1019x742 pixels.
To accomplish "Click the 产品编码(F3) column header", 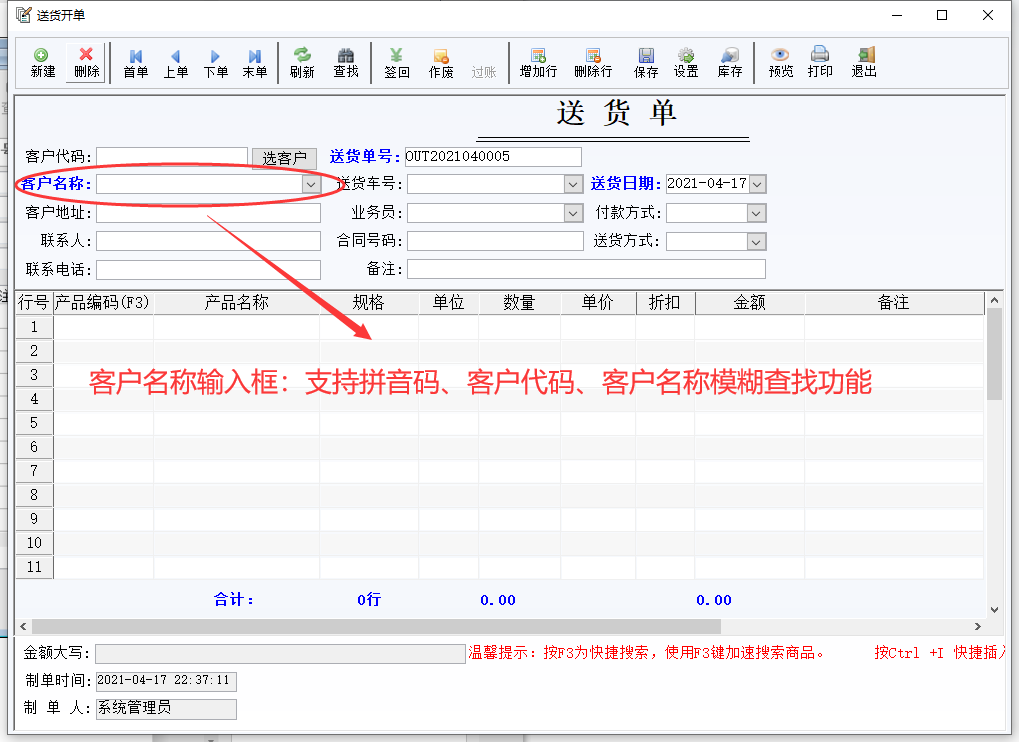I will point(103,303).
